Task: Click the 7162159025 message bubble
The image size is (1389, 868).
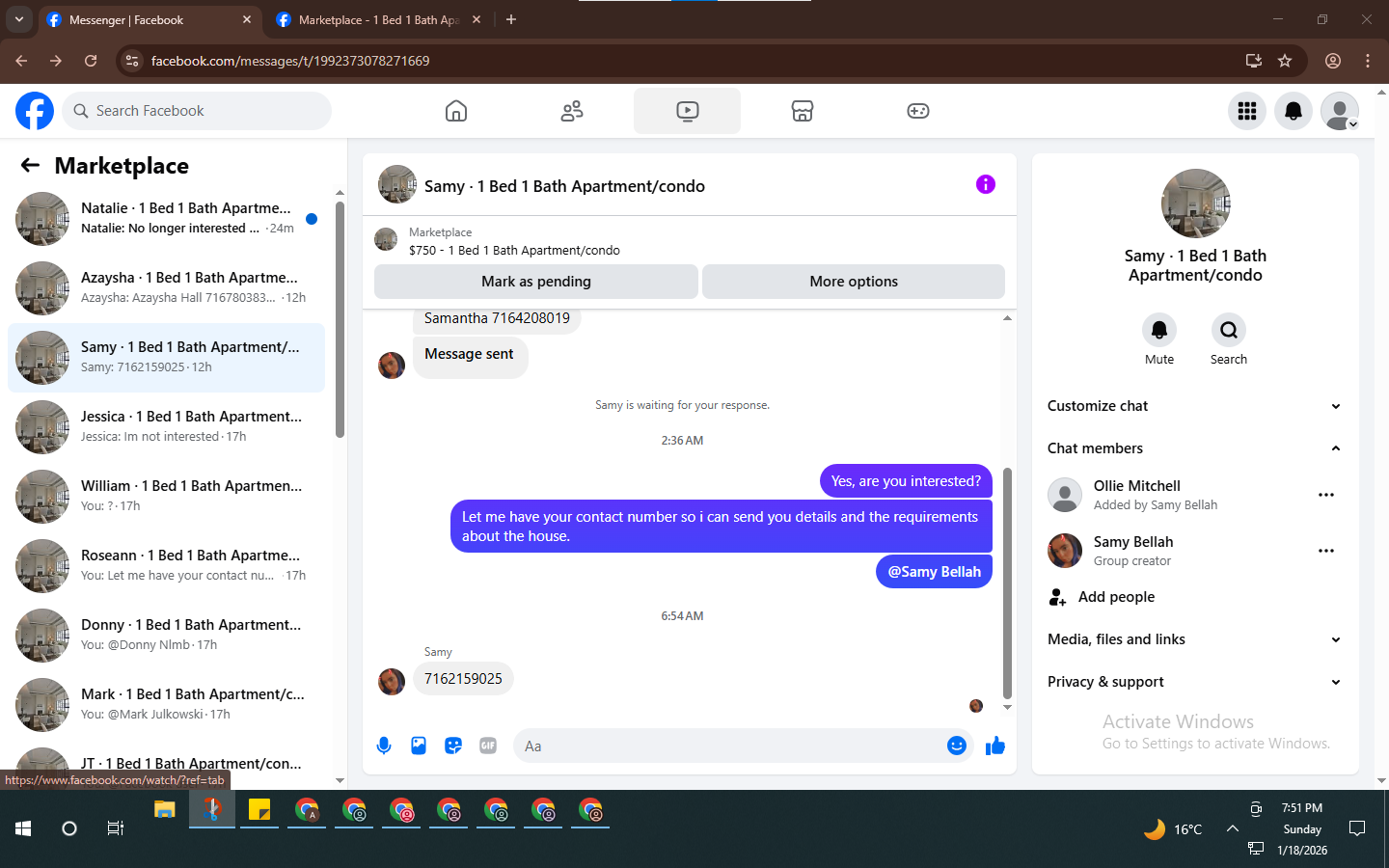Action: coord(463,679)
